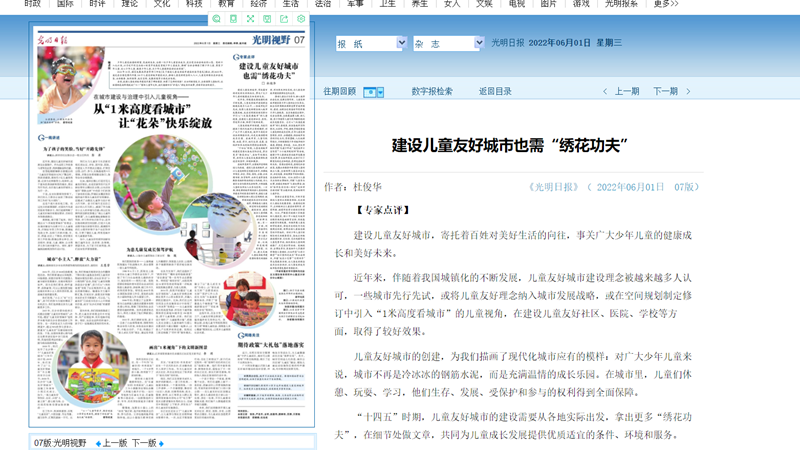Screen dimensions: 800x450
Task: Open the 养生 navigation tab
Action: tap(420, 4)
